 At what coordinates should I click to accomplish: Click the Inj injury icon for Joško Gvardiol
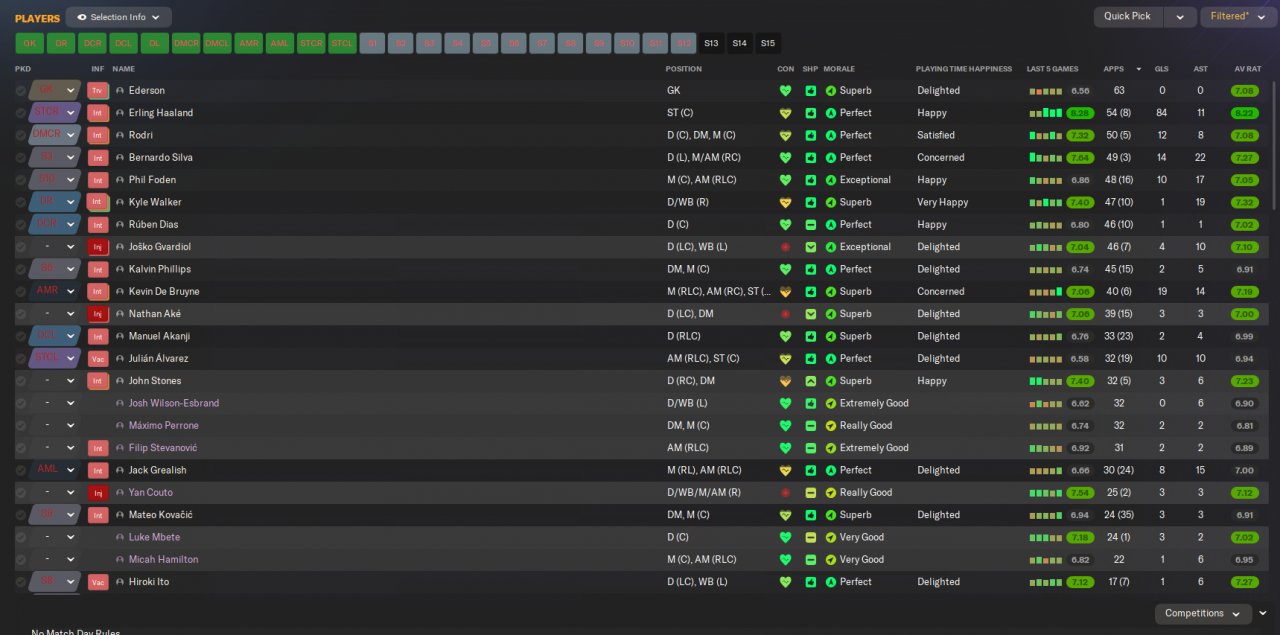(x=97, y=247)
